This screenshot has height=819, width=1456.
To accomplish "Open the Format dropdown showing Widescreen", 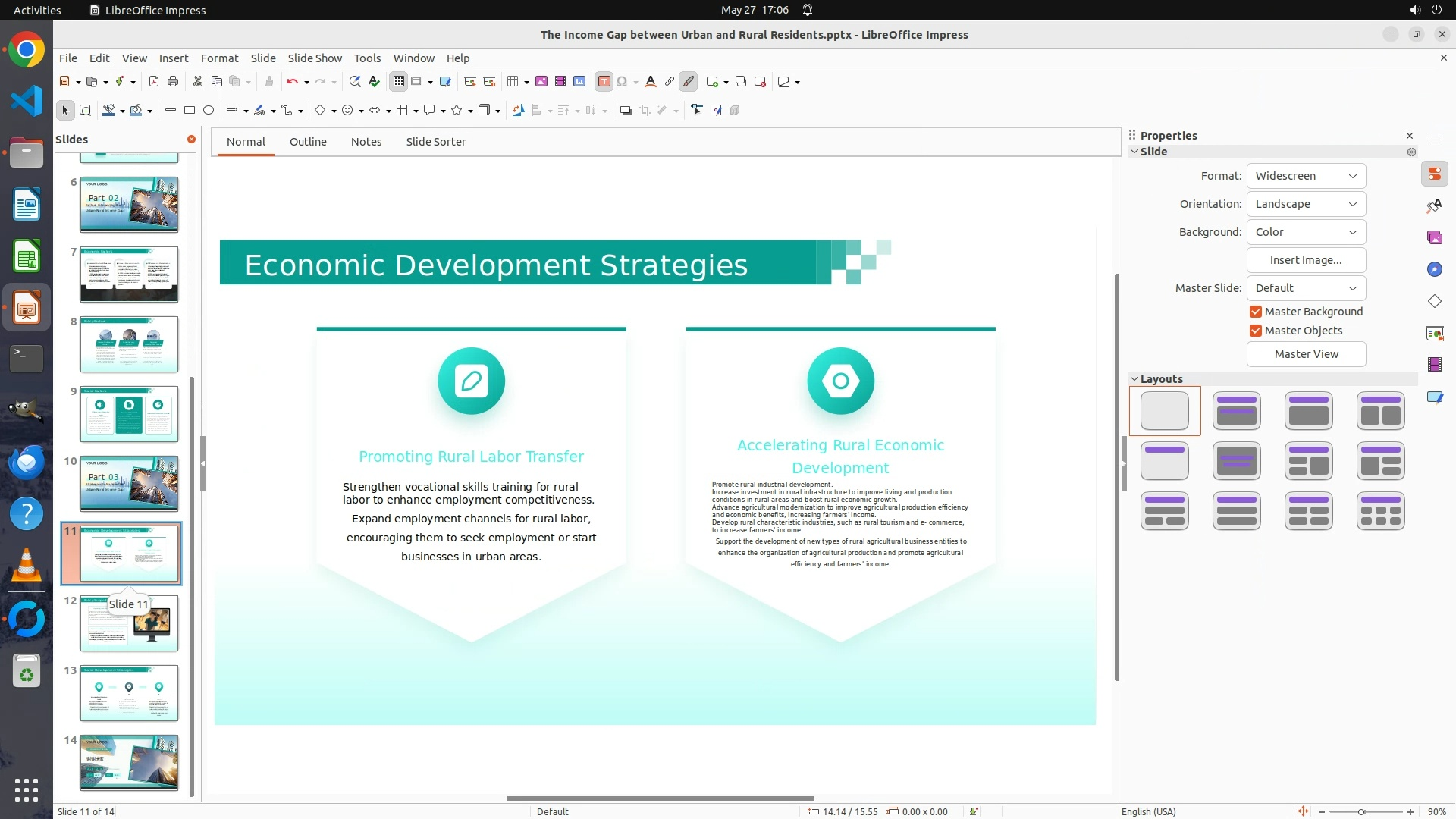I will tap(1305, 176).
